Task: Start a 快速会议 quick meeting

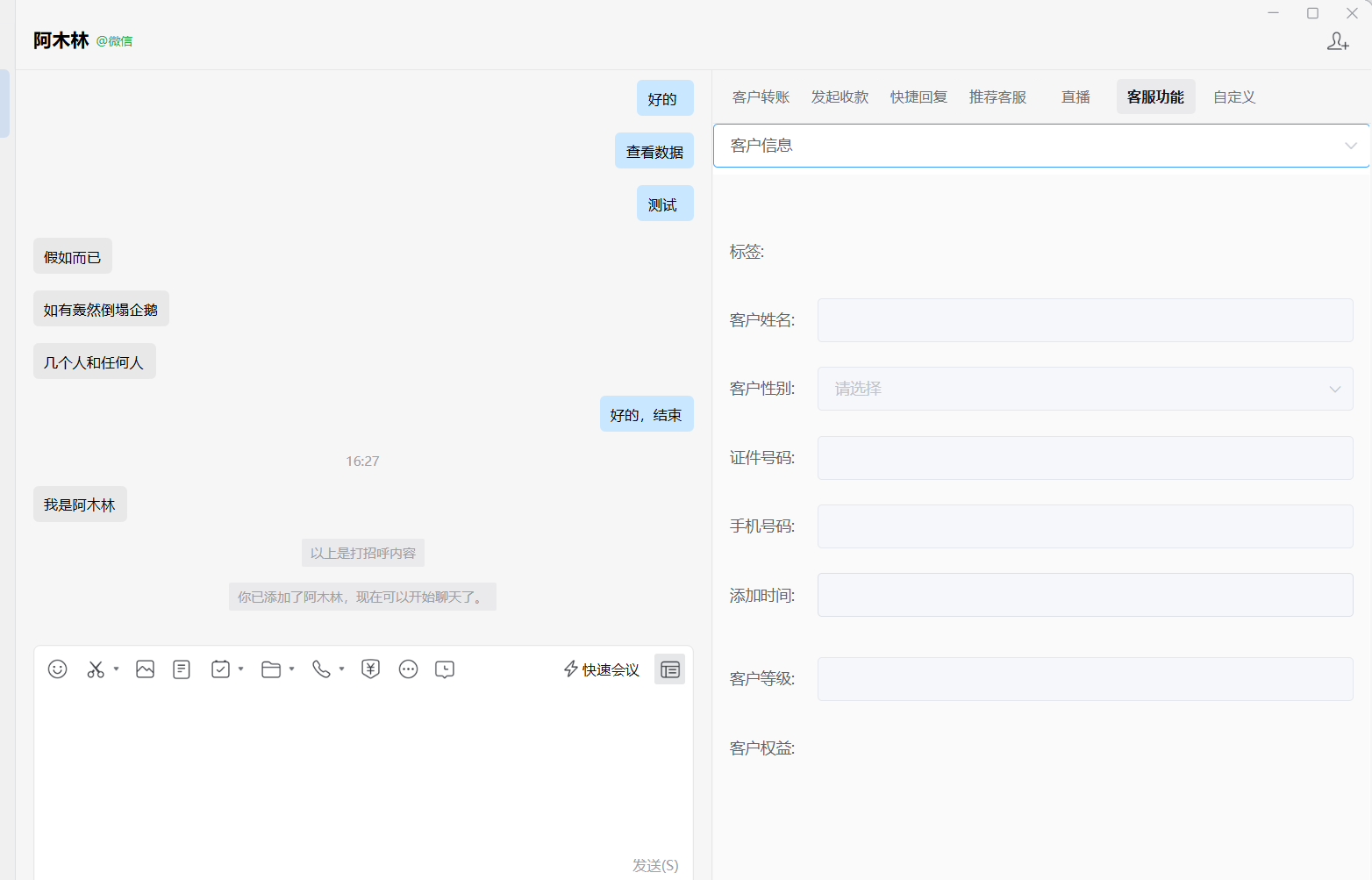Action: pyautogui.click(x=602, y=669)
